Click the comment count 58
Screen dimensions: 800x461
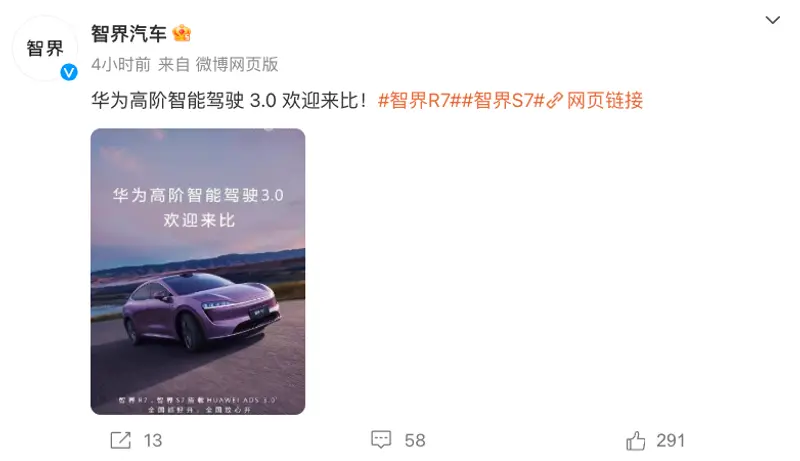tap(415, 441)
